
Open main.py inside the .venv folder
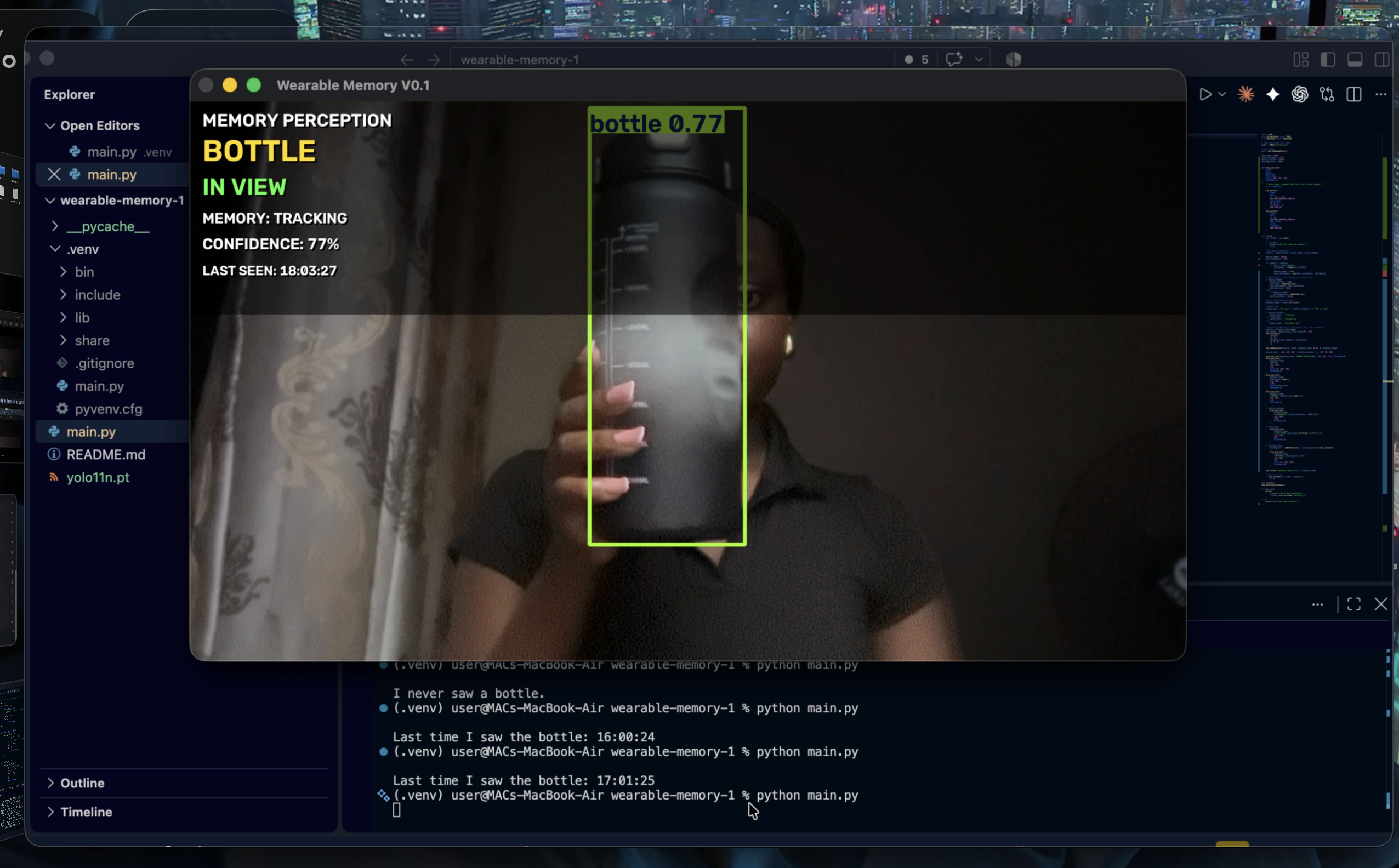coord(99,386)
